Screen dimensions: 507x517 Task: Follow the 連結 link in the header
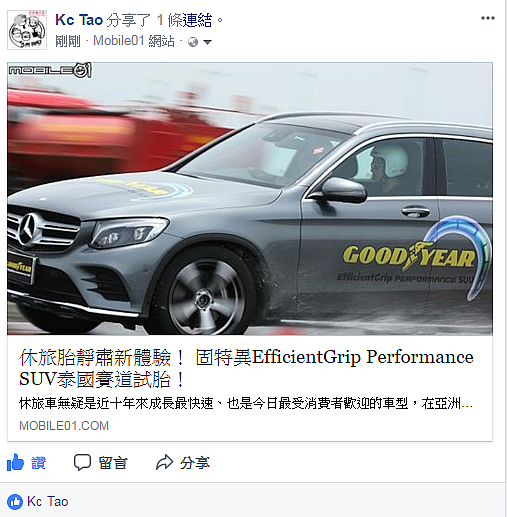click(197, 20)
